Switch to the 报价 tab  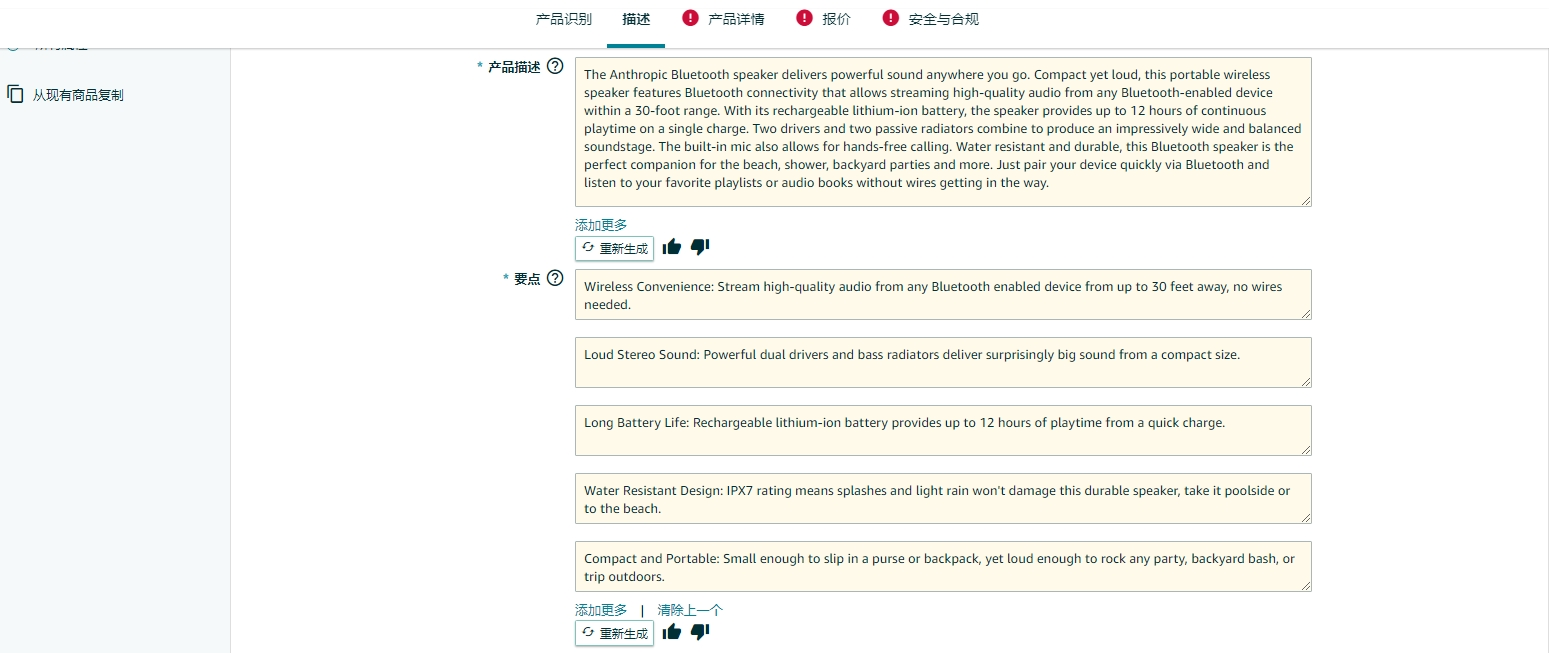[836, 19]
